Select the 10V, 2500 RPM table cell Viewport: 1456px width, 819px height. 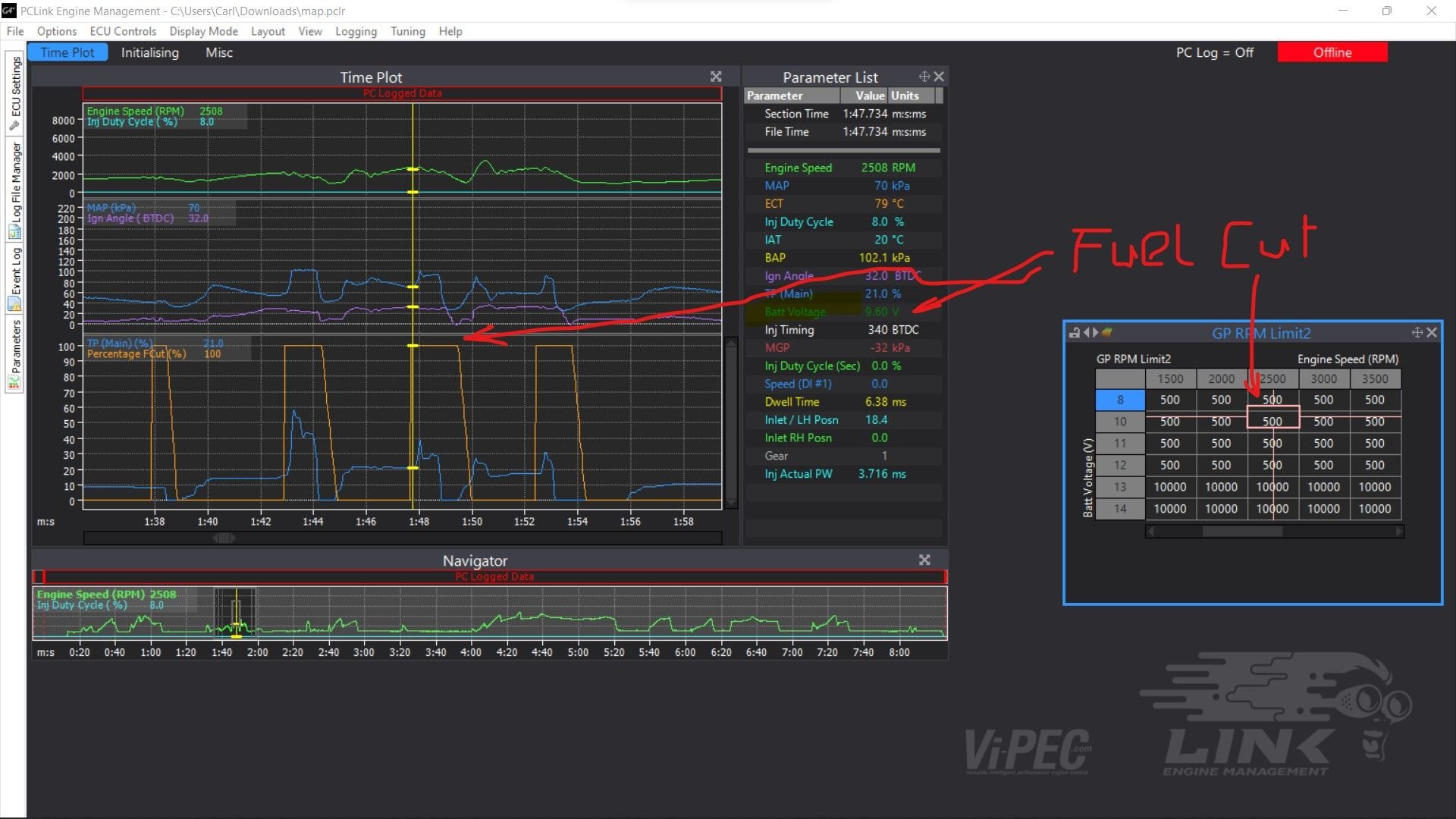(1272, 422)
